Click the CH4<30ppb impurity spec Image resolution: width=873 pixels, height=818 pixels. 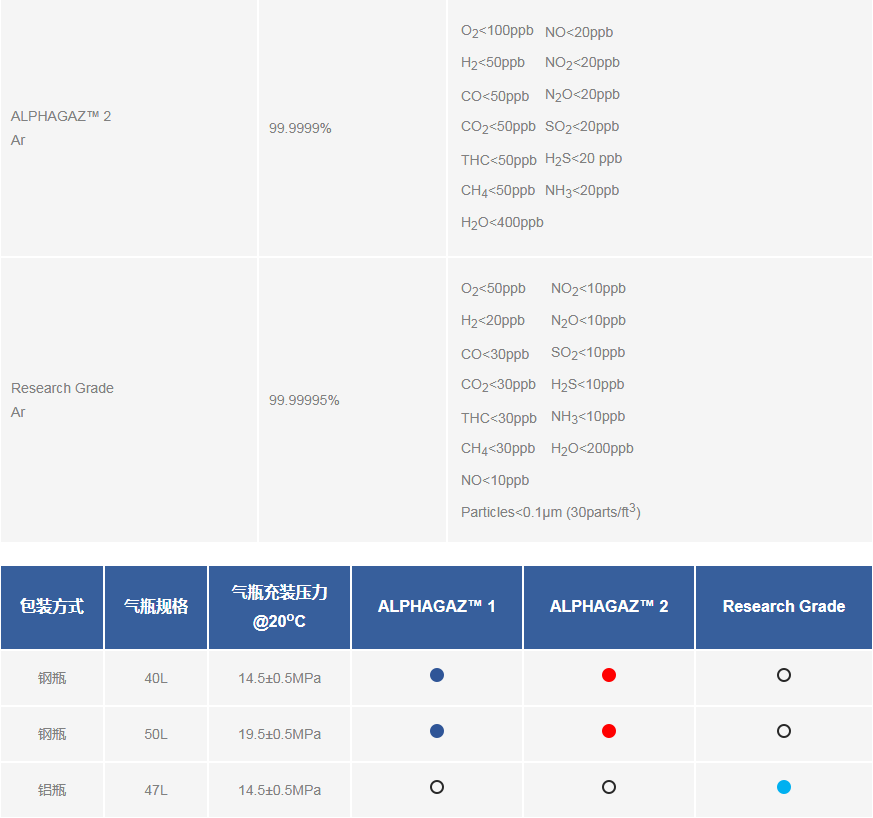(498, 449)
